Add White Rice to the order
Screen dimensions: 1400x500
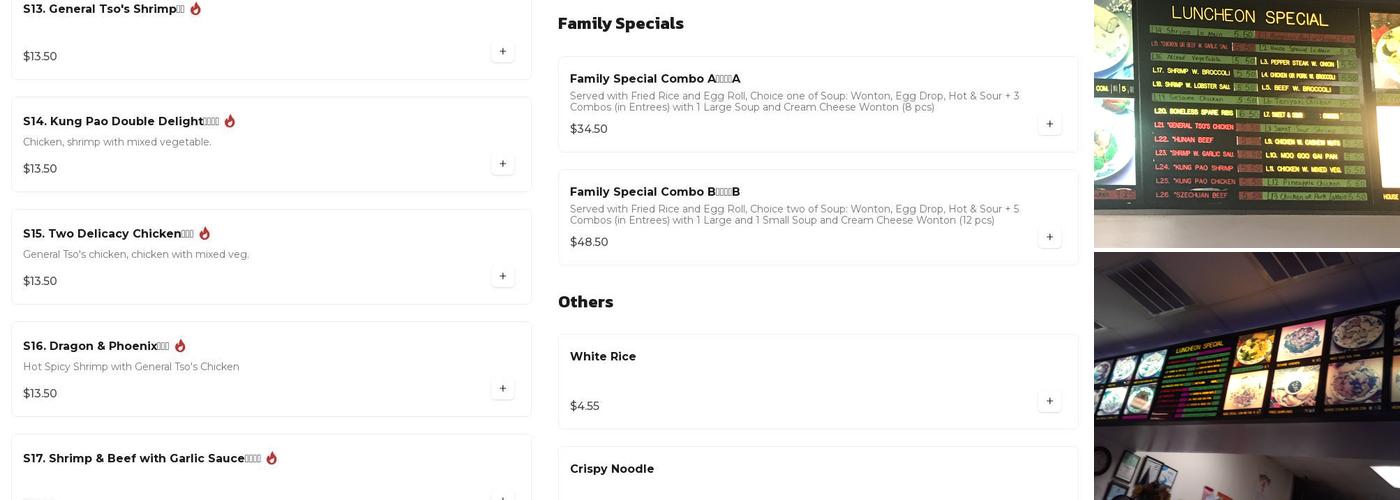(x=1049, y=401)
